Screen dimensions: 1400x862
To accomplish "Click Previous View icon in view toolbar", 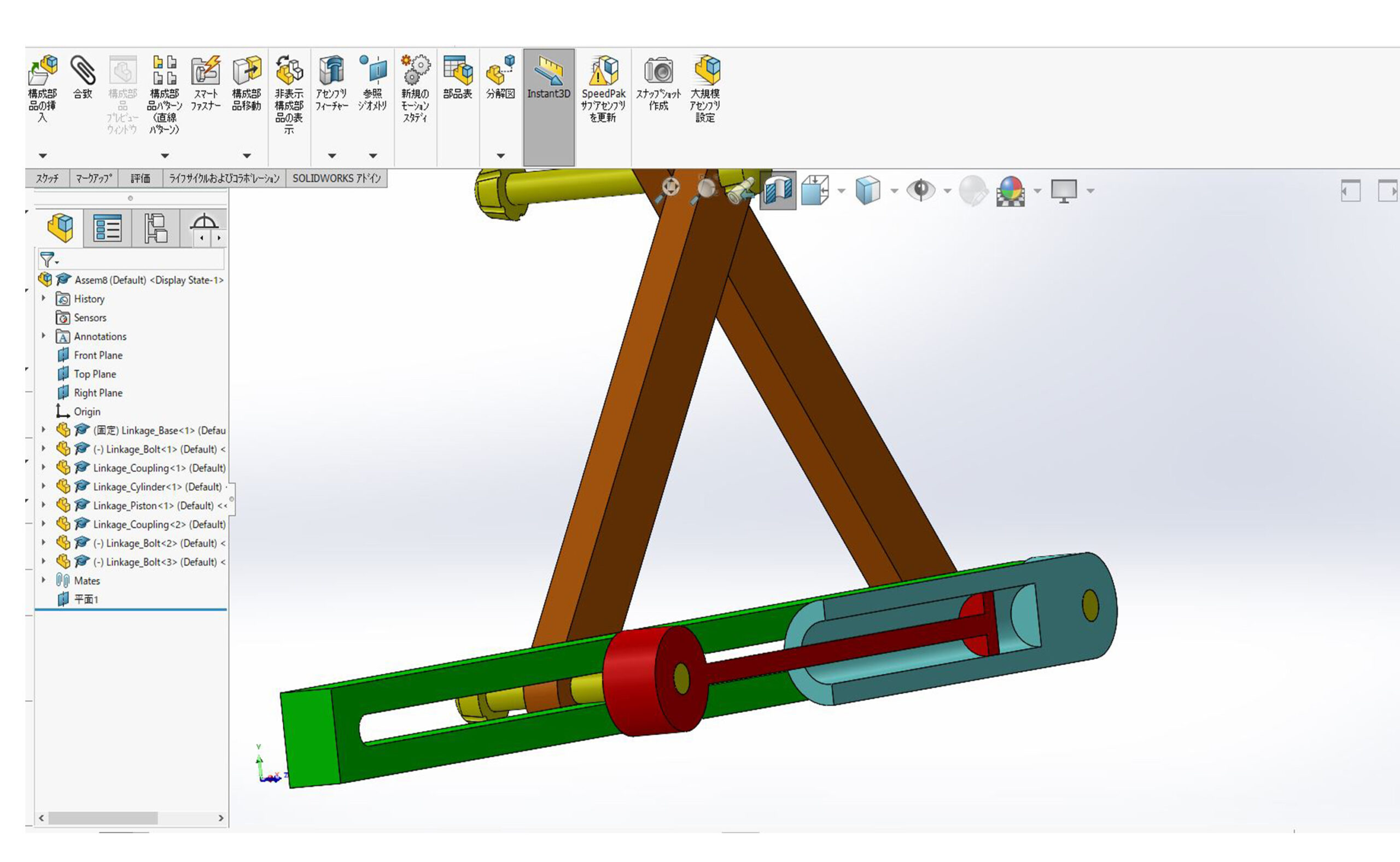I will coord(742,190).
